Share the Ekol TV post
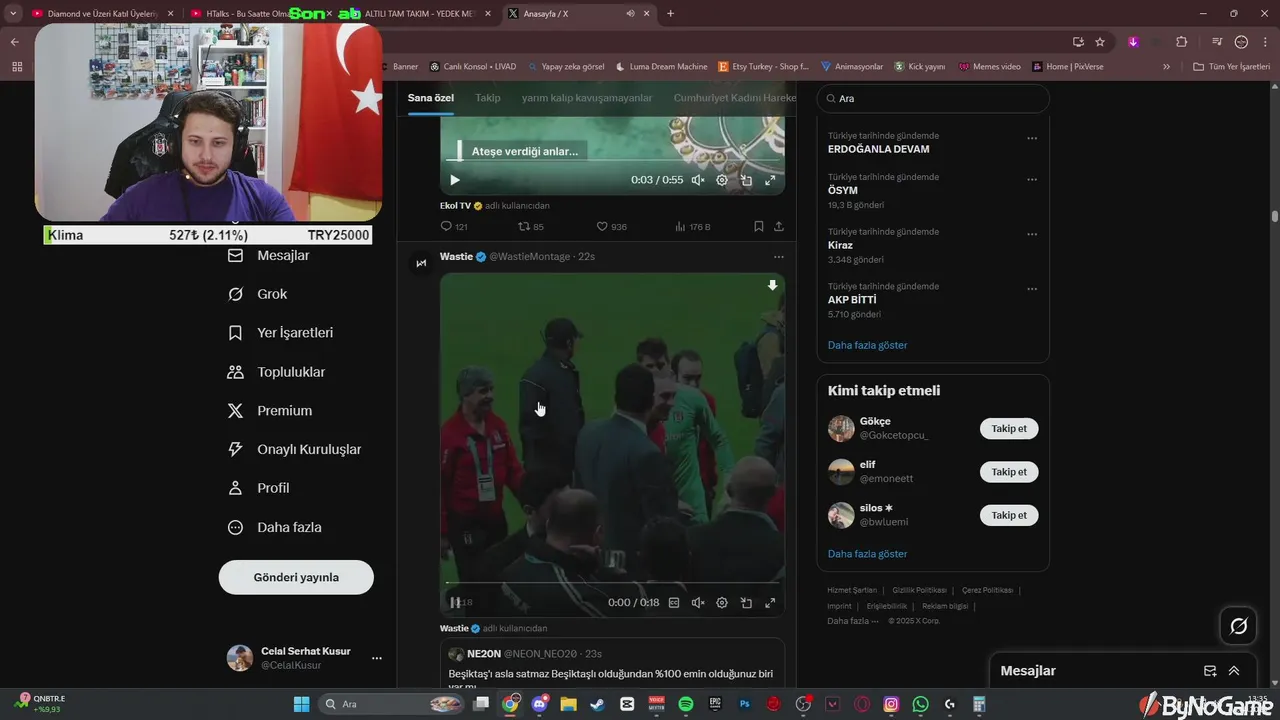The height and width of the screenshot is (720, 1280). coord(779,227)
